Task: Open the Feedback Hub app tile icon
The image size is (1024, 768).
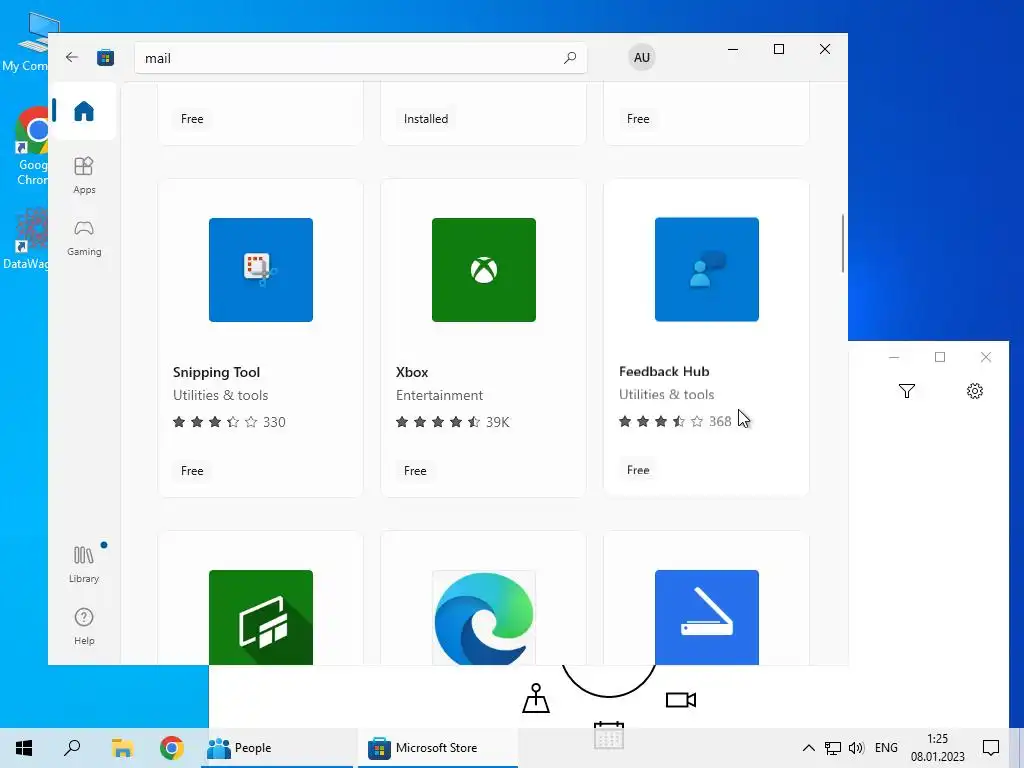Action: (x=707, y=269)
